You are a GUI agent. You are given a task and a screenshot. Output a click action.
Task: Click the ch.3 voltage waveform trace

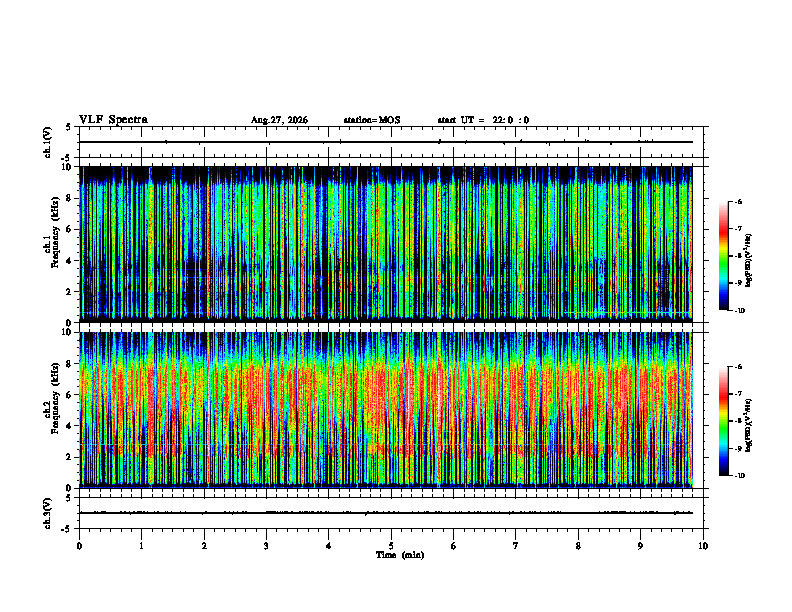coord(386,513)
